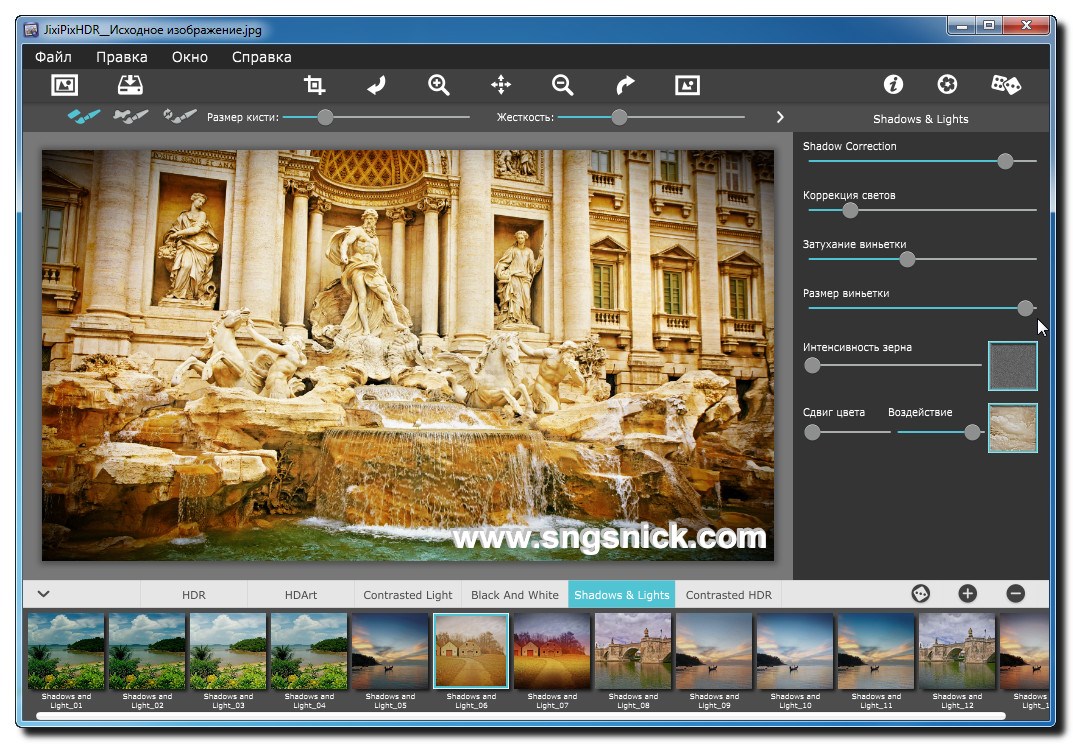Switch to the HDArt tab

click(x=300, y=595)
